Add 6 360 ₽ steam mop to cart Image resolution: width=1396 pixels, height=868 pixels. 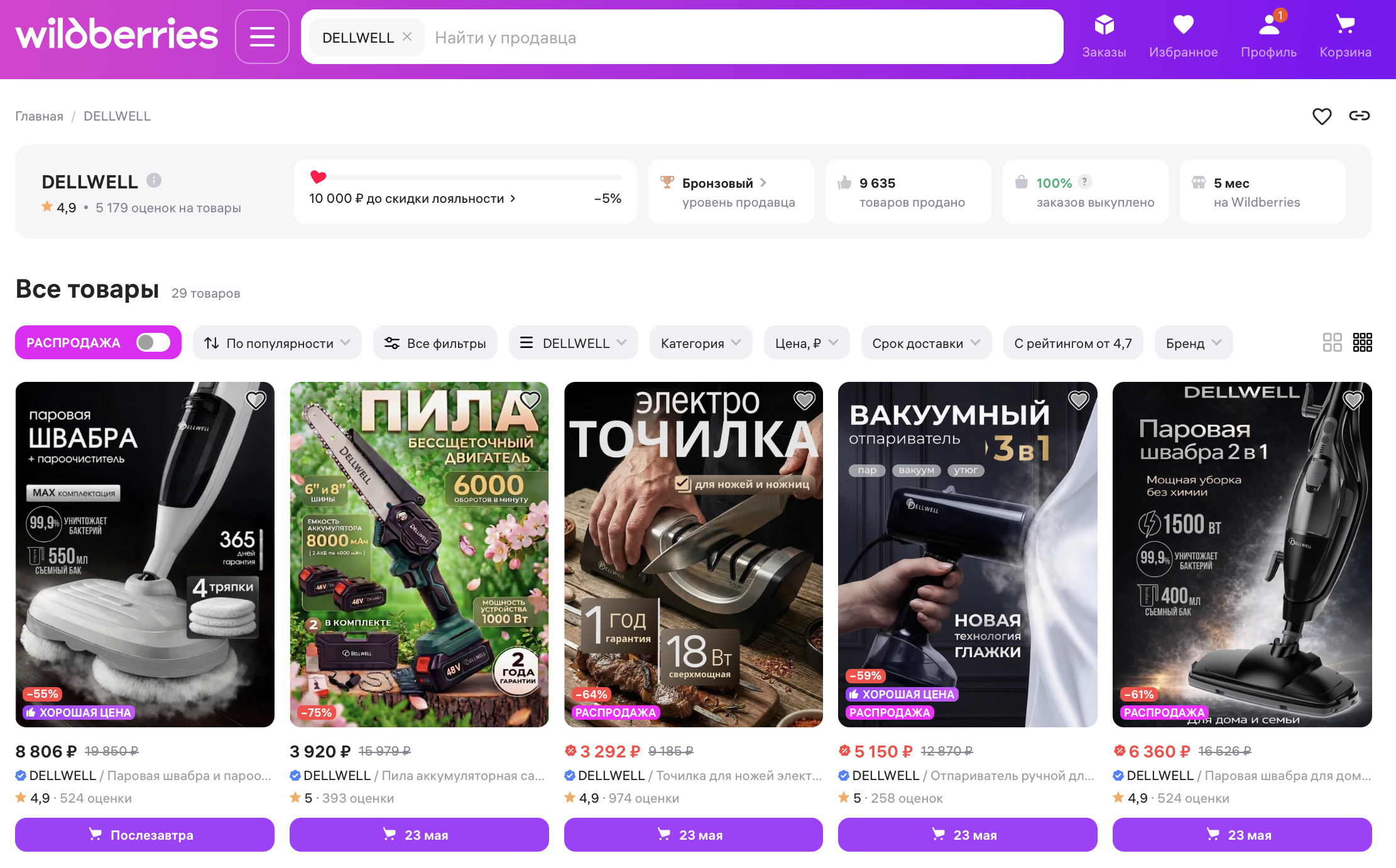click(1242, 835)
